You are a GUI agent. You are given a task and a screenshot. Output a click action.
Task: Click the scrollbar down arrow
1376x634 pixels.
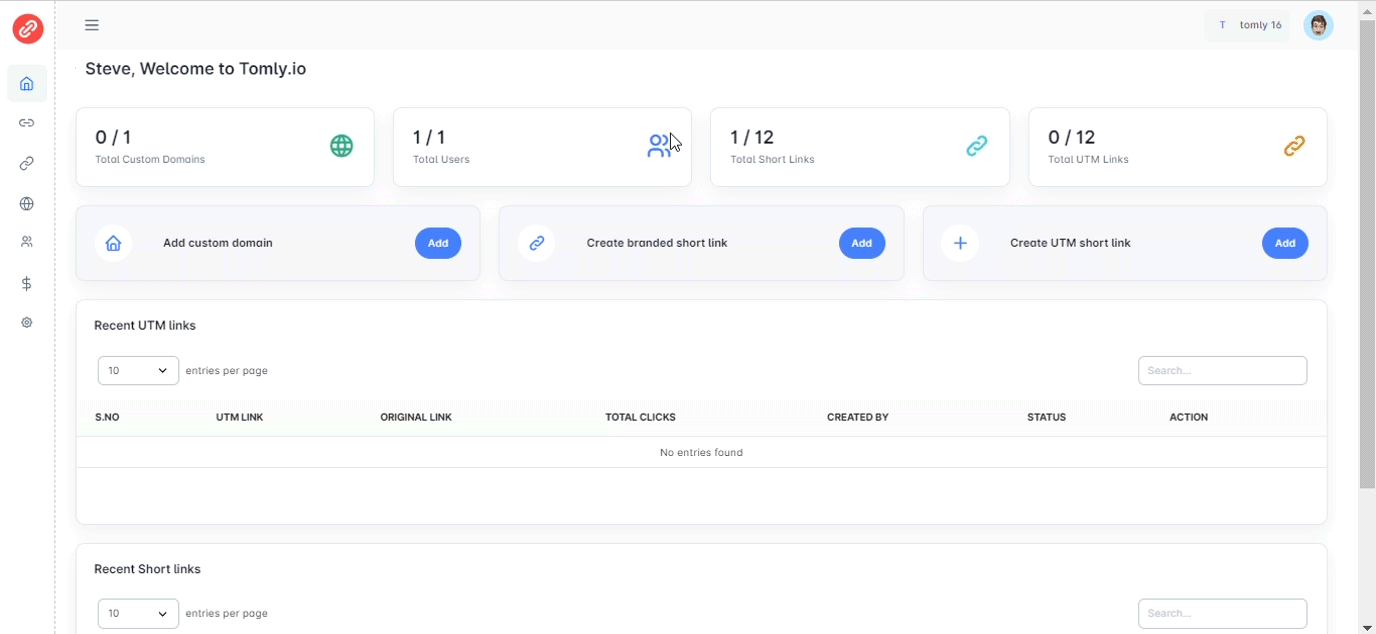(x=1367, y=626)
